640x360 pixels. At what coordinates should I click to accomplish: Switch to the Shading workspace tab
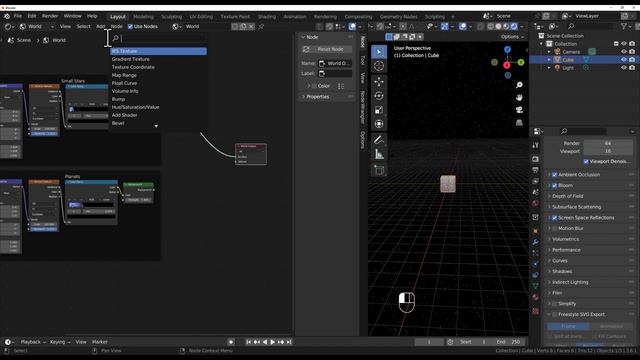(x=267, y=17)
